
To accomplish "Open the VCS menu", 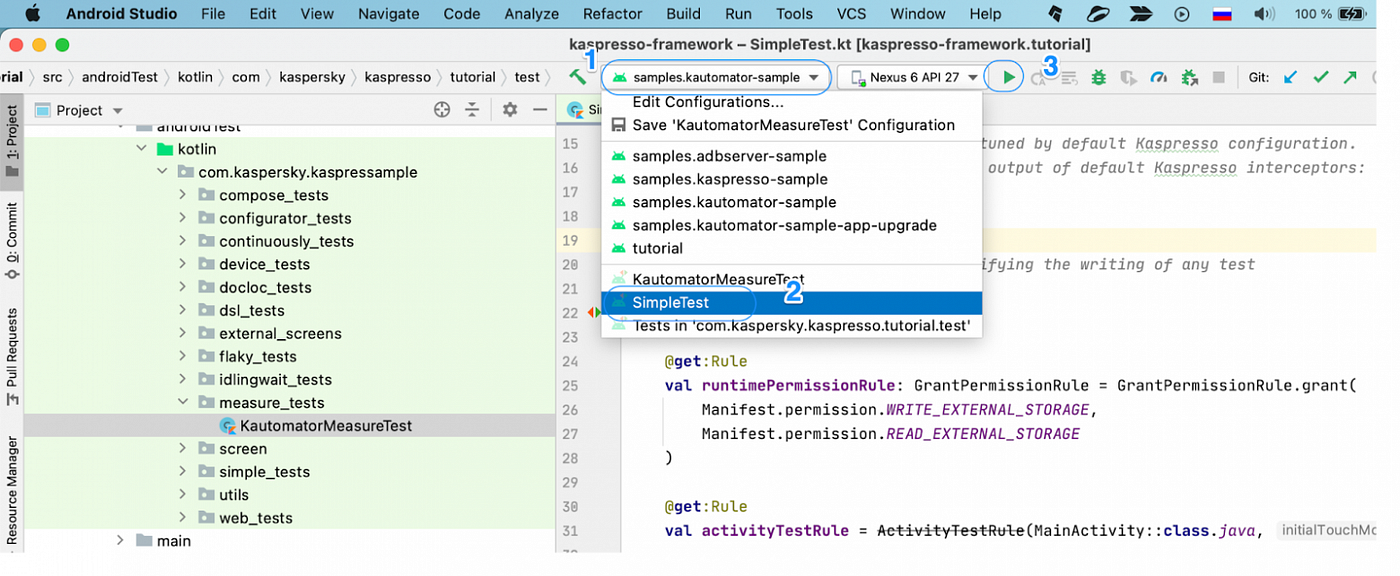I will [851, 14].
